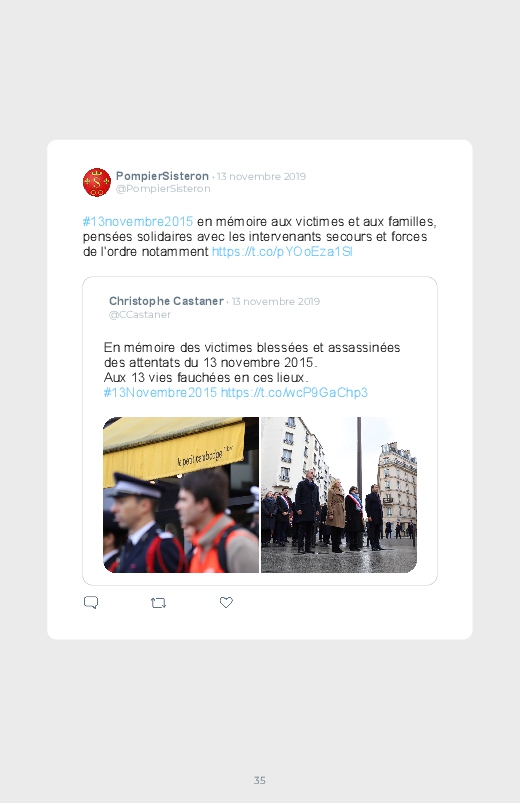The height and width of the screenshot is (803, 520).
Task: Follow the t.co/pYOoEza1Sl link
Action: (x=282, y=251)
